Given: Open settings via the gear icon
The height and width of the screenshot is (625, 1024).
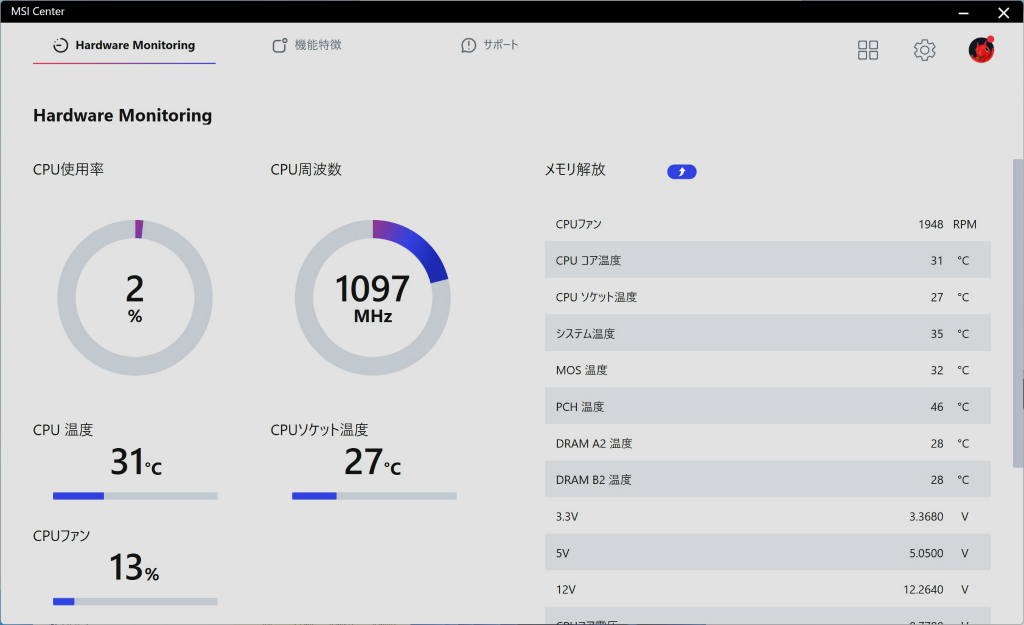Looking at the screenshot, I should tap(924, 50).
